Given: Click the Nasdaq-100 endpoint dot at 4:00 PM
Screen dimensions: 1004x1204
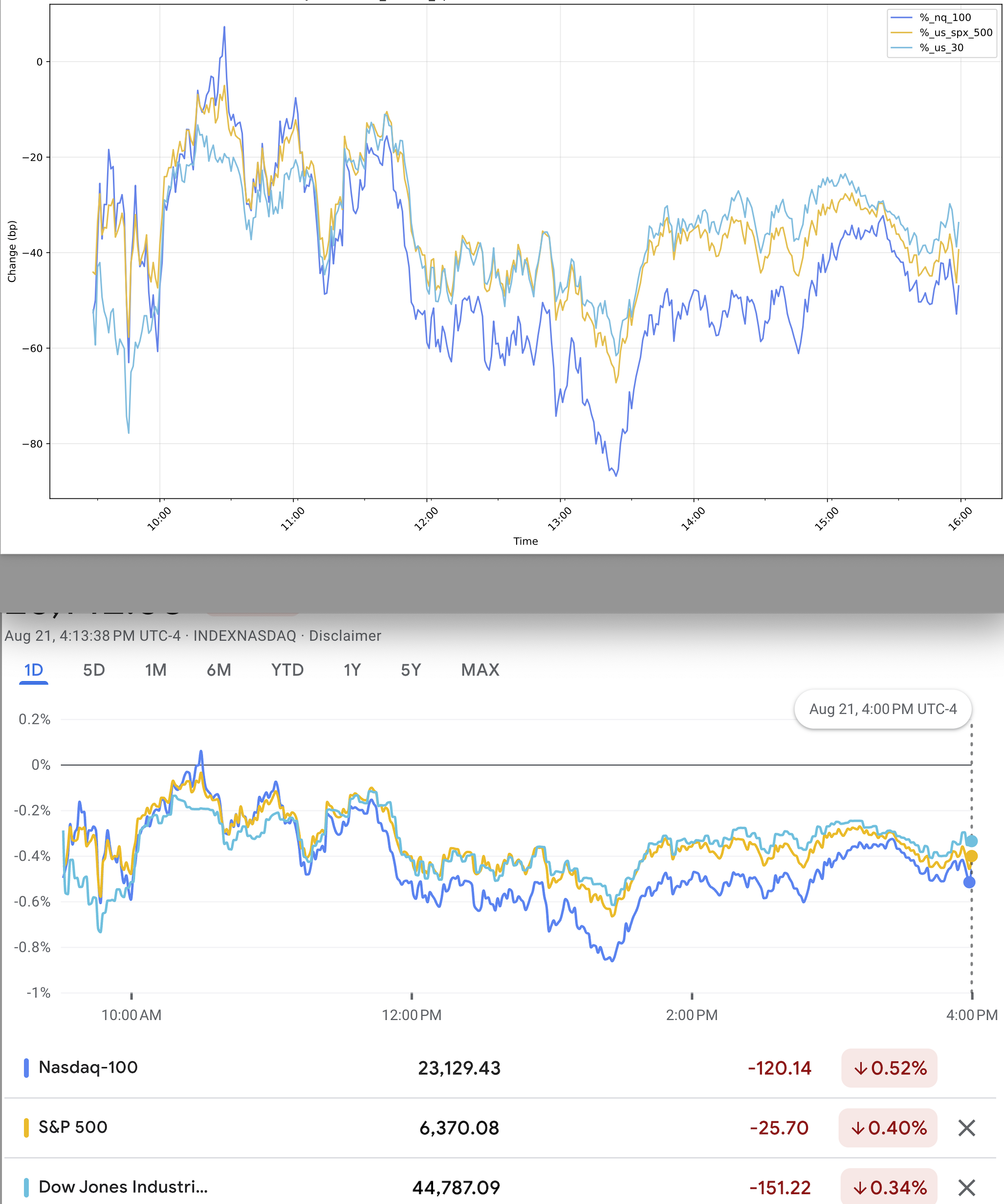Looking at the screenshot, I should pos(969,882).
